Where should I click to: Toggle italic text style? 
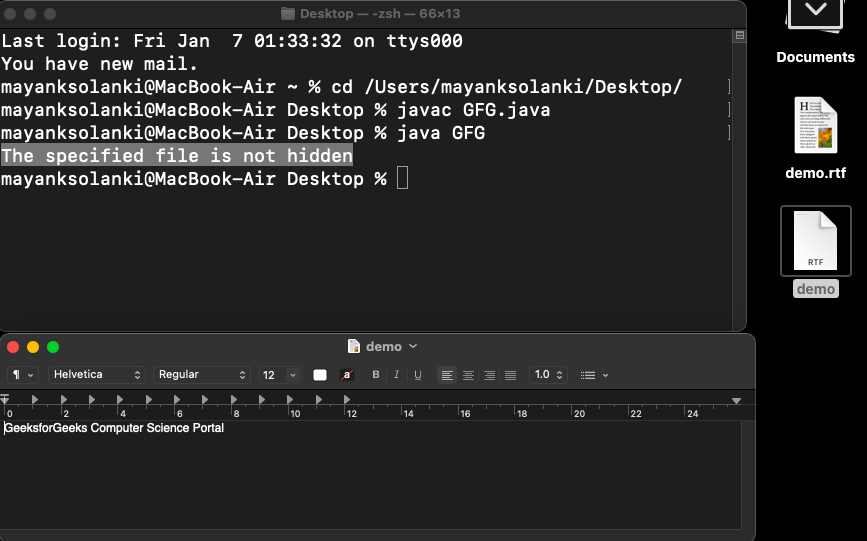(x=396, y=375)
